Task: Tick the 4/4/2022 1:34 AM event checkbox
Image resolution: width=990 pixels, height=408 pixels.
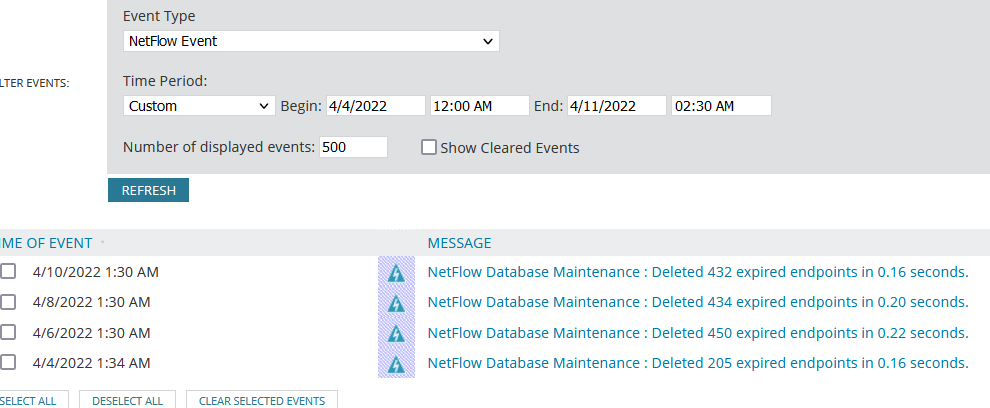Action: (x=8, y=363)
